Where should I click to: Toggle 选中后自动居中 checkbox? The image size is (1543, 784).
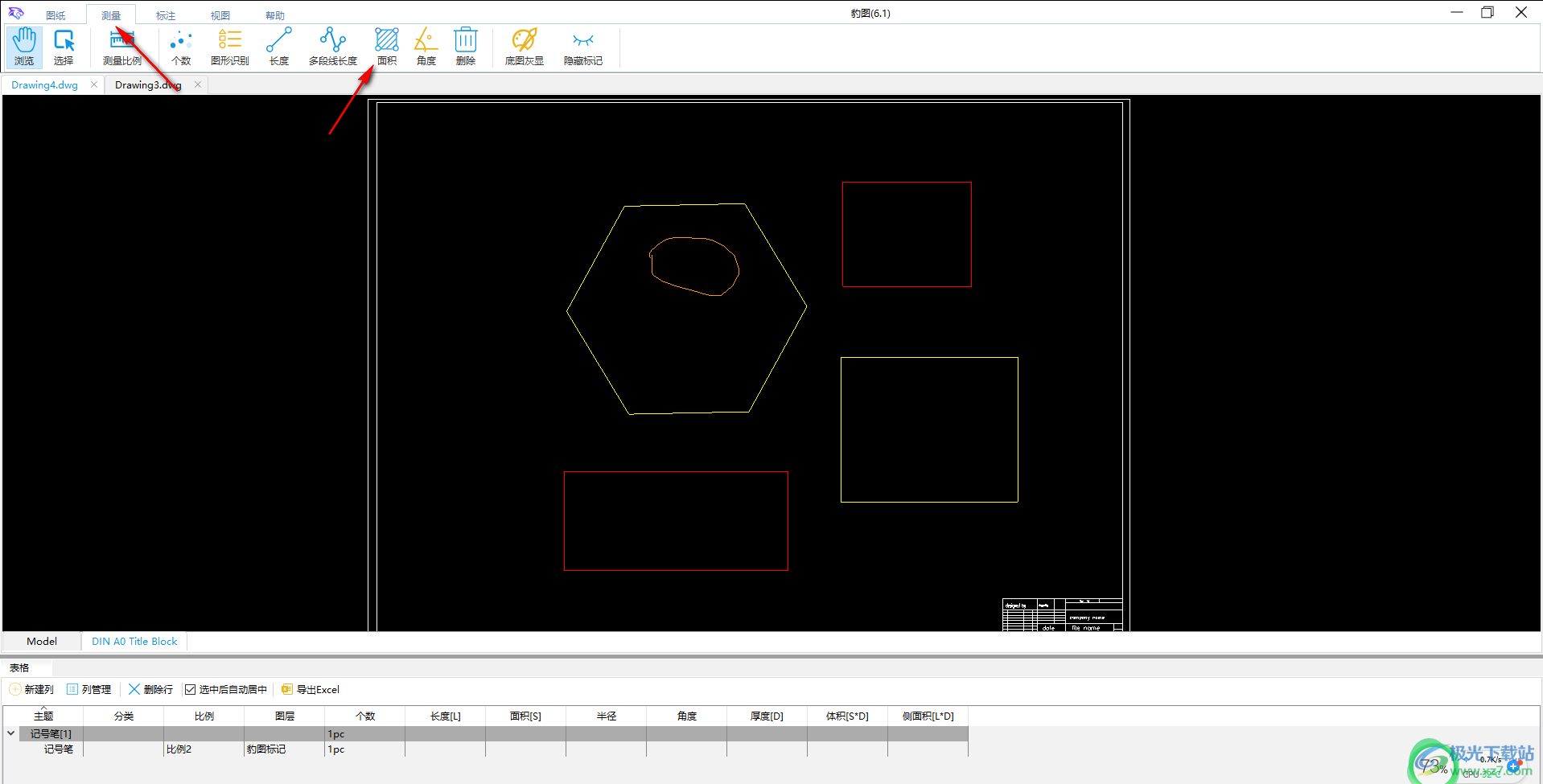coord(190,690)
